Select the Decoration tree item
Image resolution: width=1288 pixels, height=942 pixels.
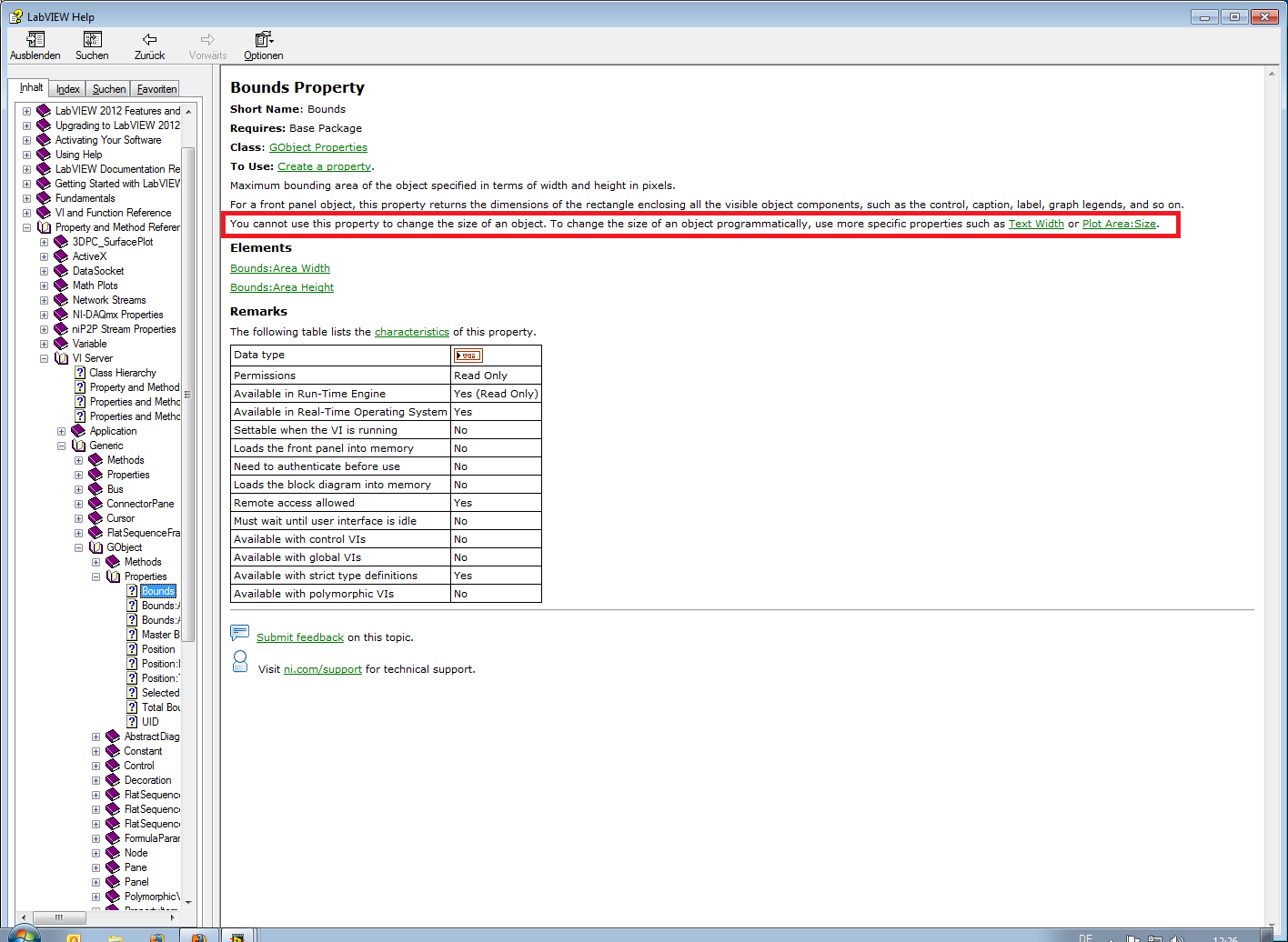[147, 780]
